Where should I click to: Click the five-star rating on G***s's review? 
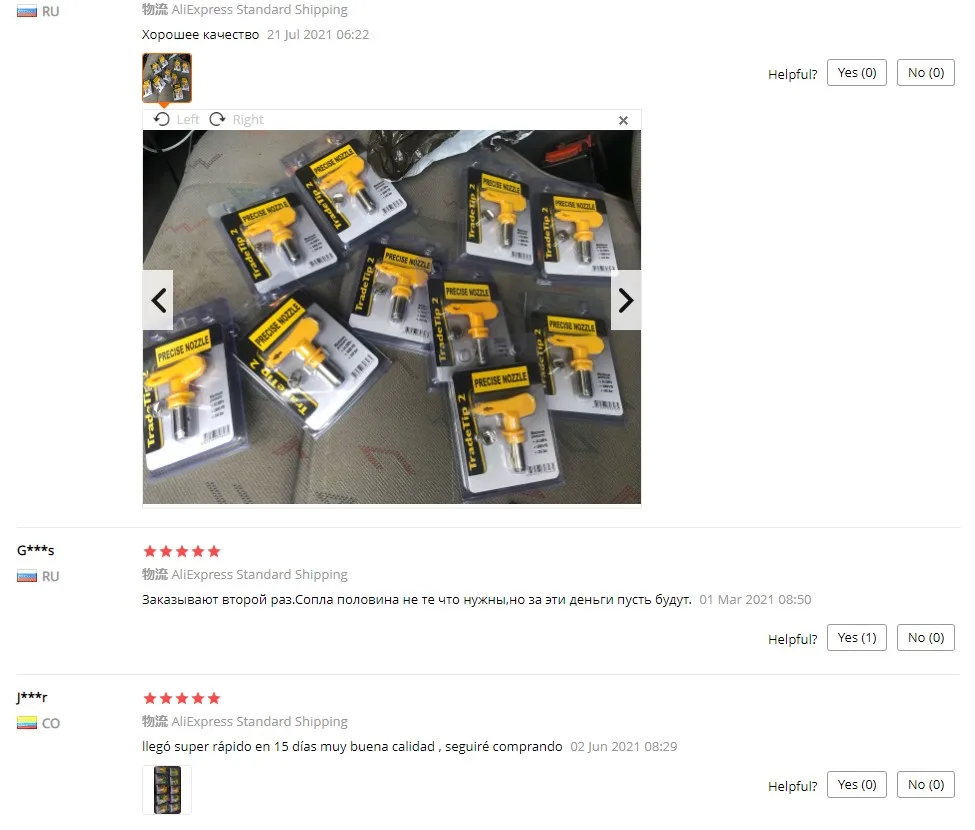[x=182, y=551]
